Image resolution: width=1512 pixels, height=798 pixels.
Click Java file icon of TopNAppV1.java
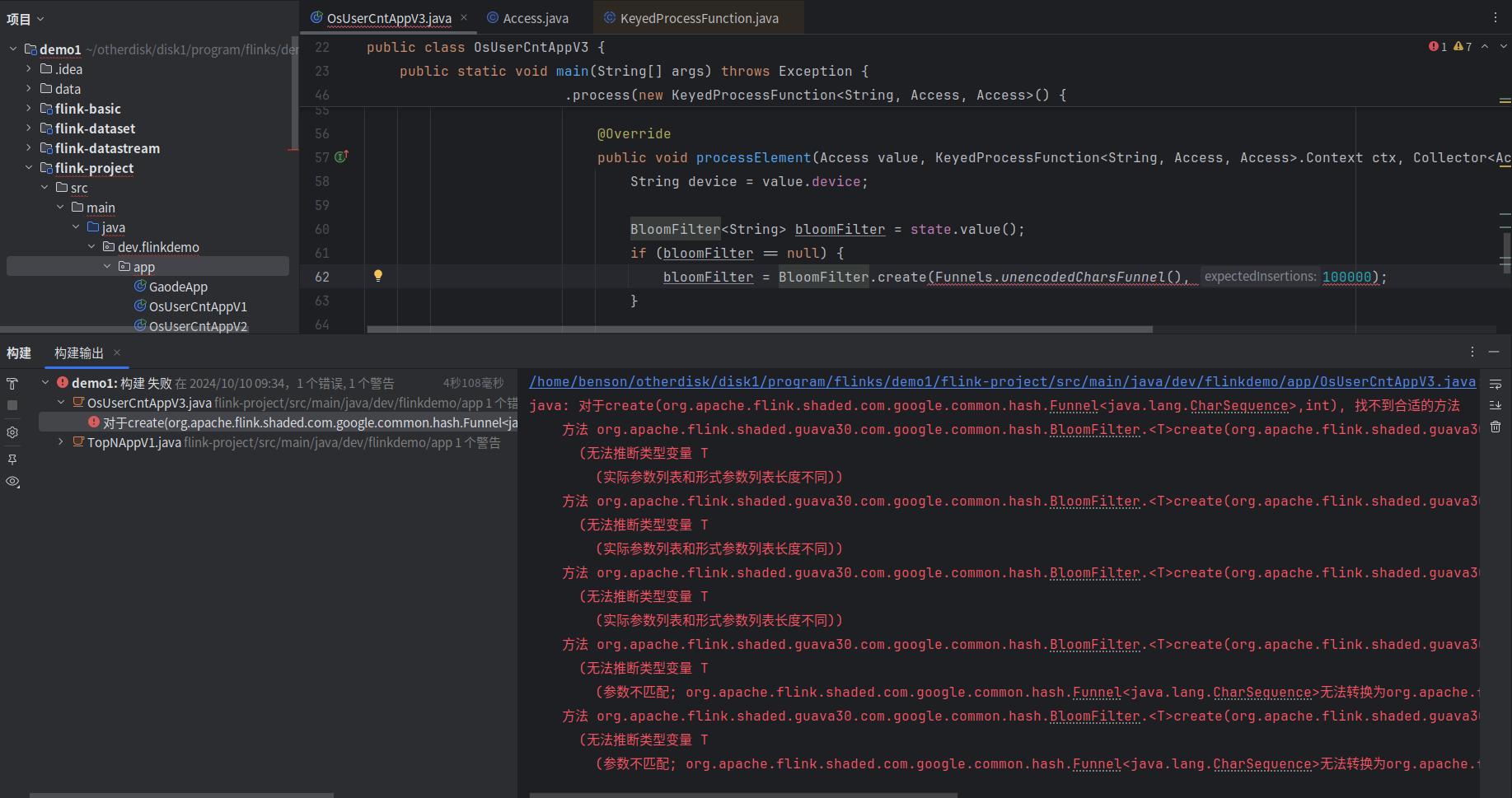pos(78,442)
